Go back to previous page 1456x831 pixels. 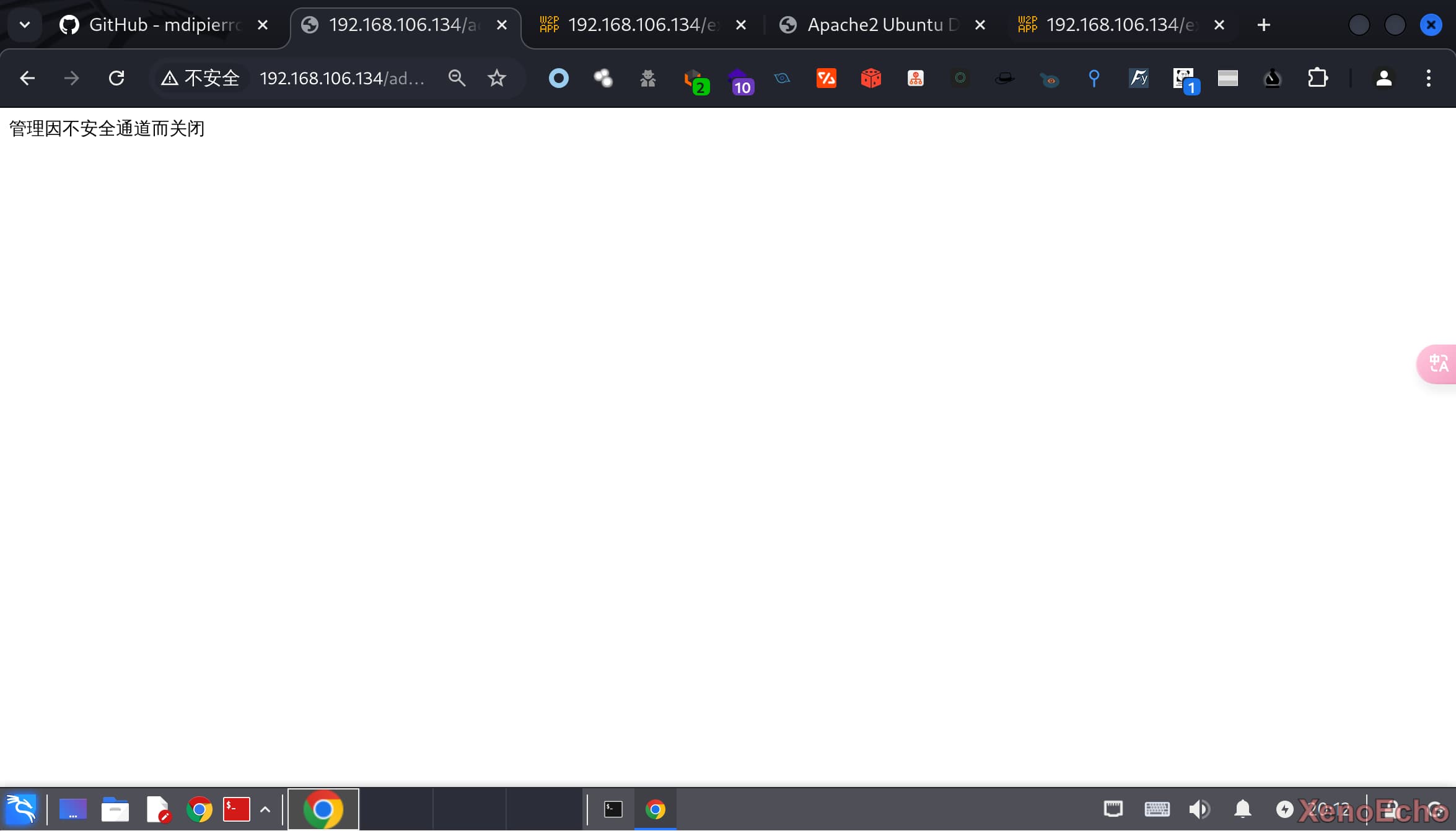[x=27, y=78]
